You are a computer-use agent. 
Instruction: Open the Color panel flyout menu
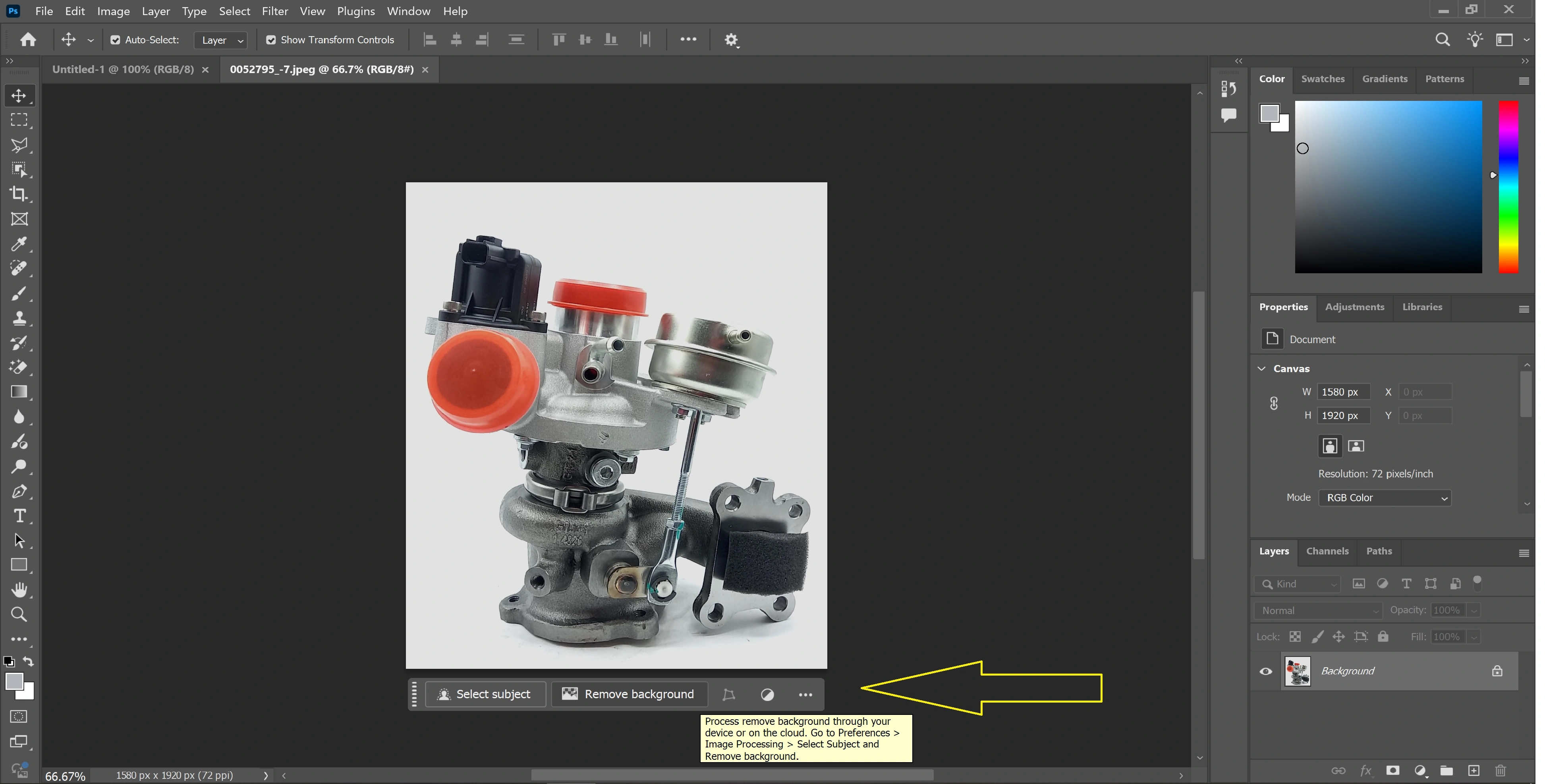[1524, 81]
